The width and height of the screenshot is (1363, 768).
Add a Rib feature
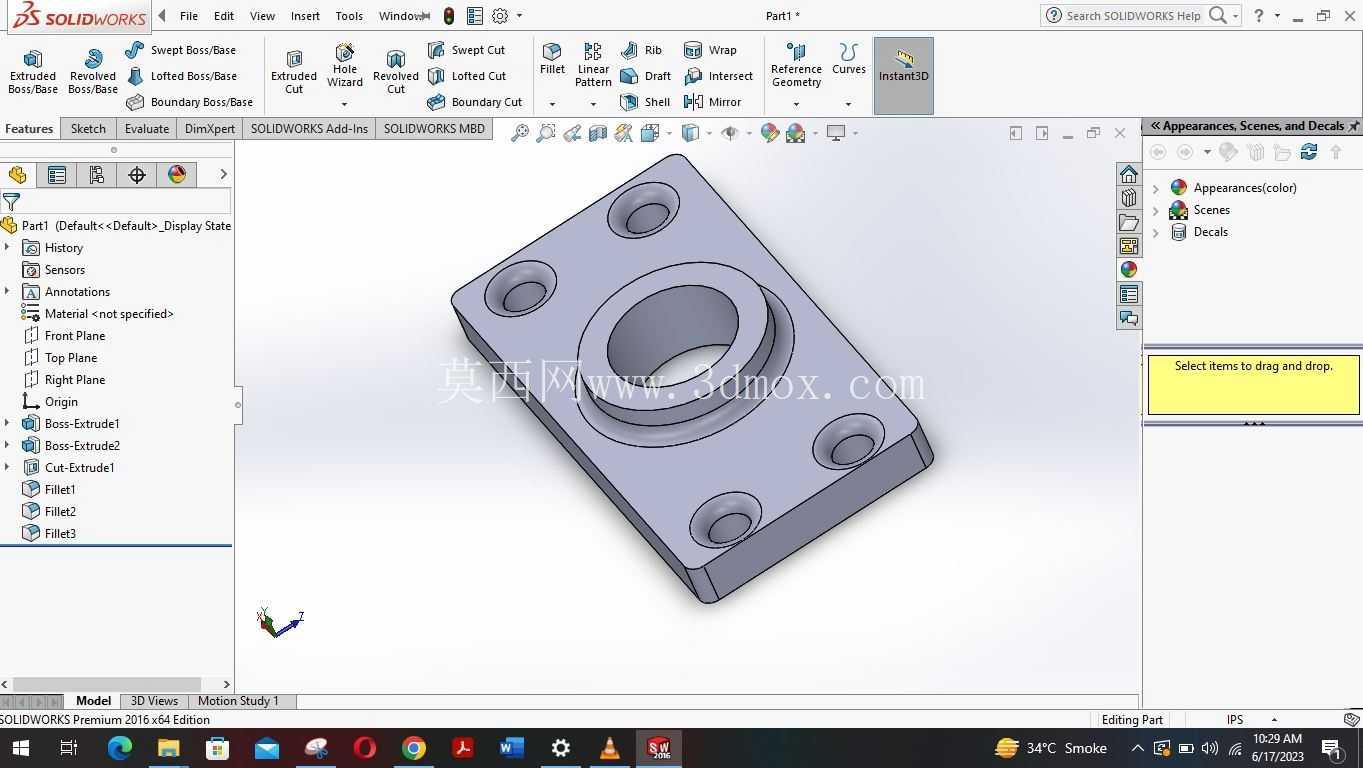640,50
